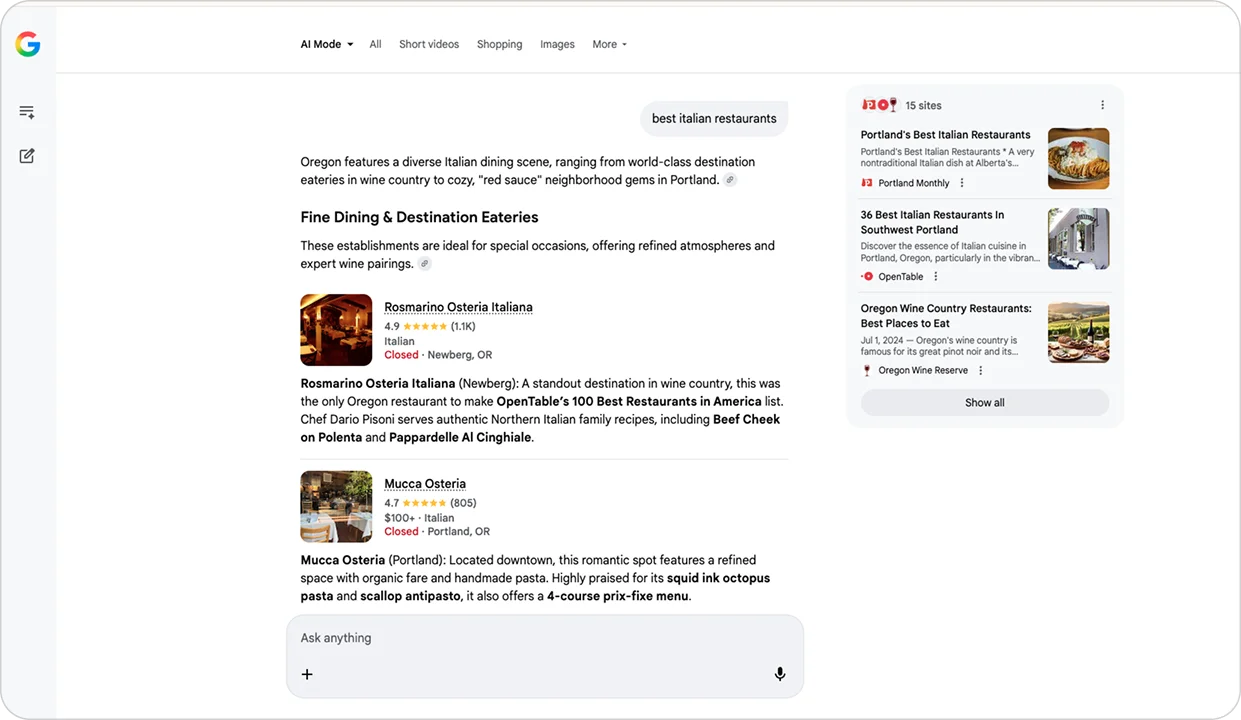
Task: Open the Mucca Osteria link
Action: pyautogui.click(x=425, y=484)
